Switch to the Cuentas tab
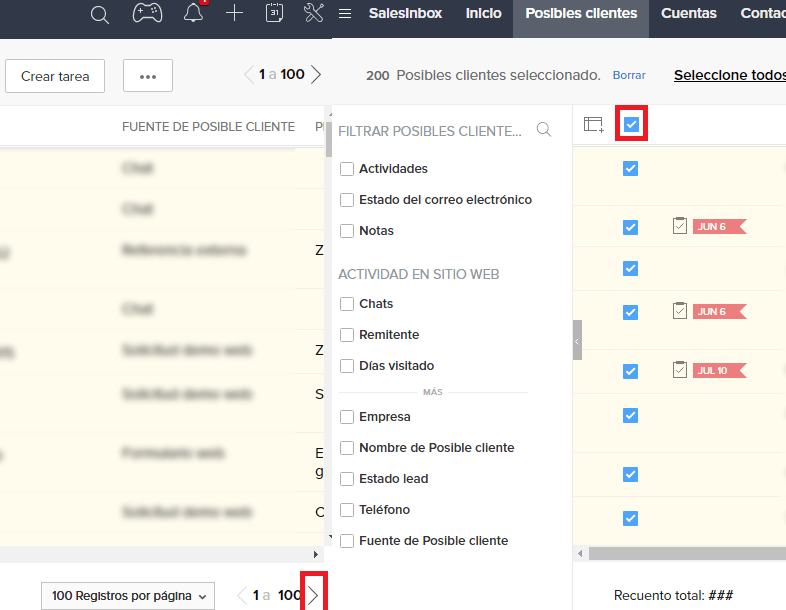This screenshot has width=786, height=610. click(x=688, y=13)
